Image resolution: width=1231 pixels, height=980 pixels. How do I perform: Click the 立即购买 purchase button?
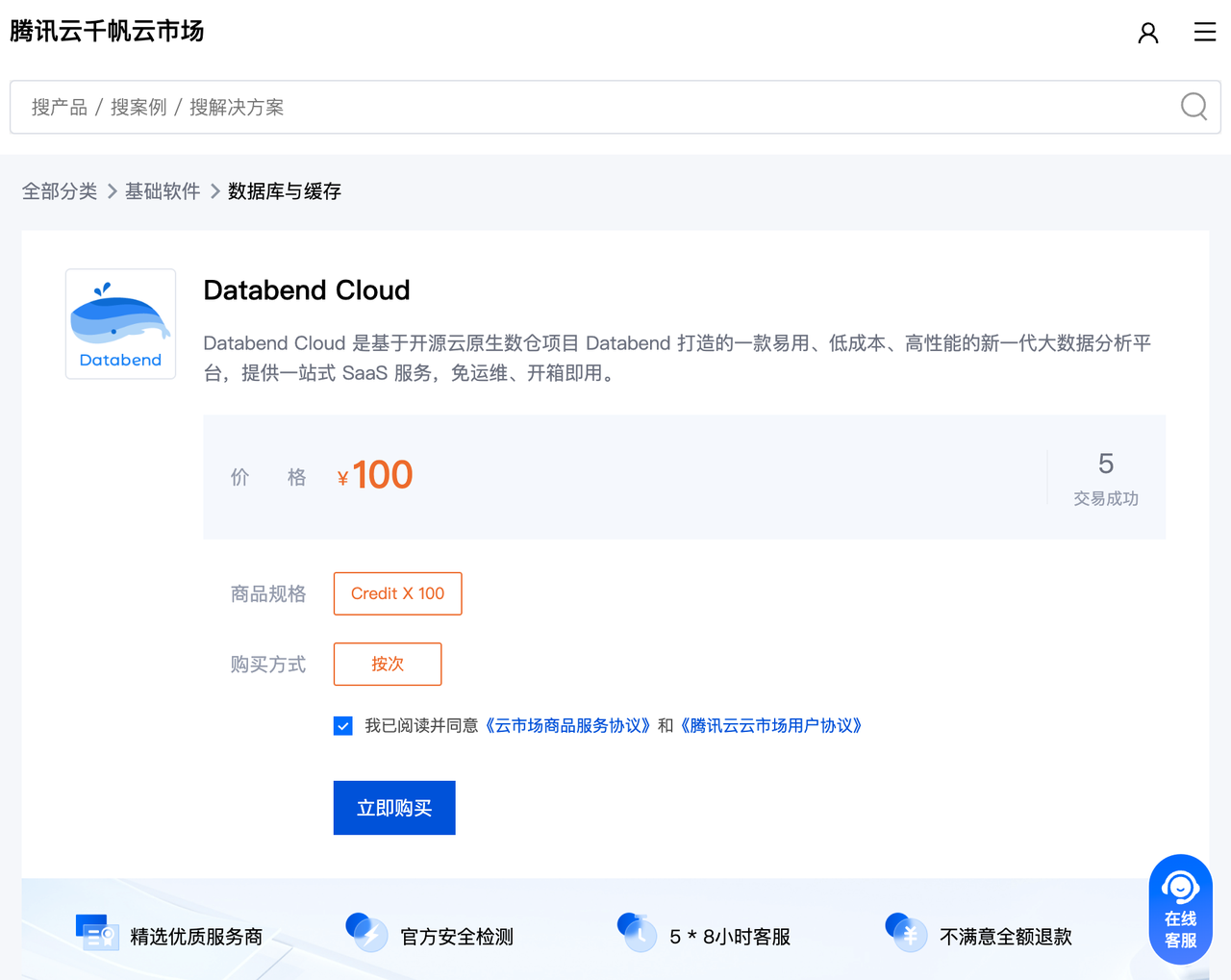[393, 808]
